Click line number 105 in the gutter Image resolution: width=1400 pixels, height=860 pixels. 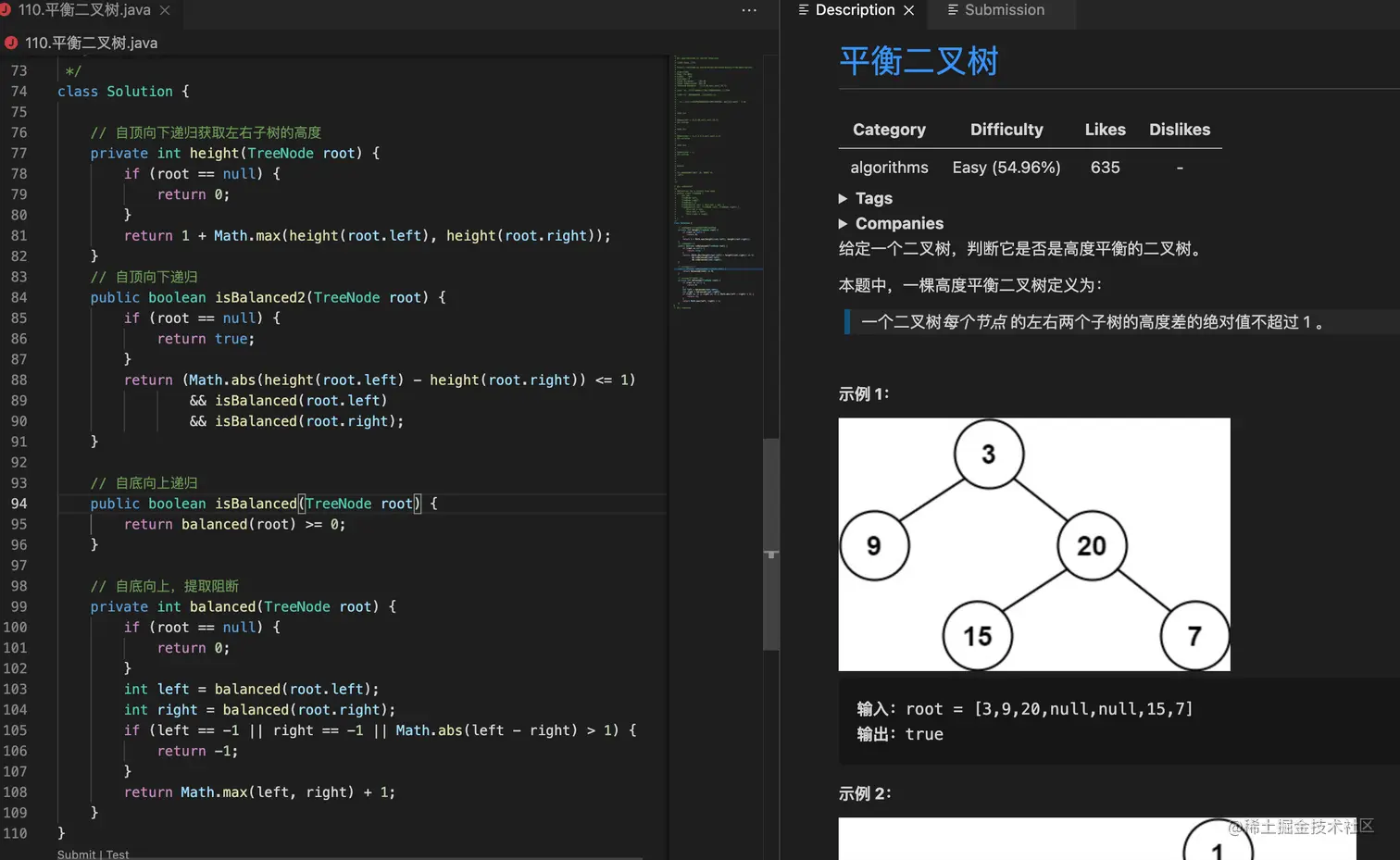click(15, 730)
